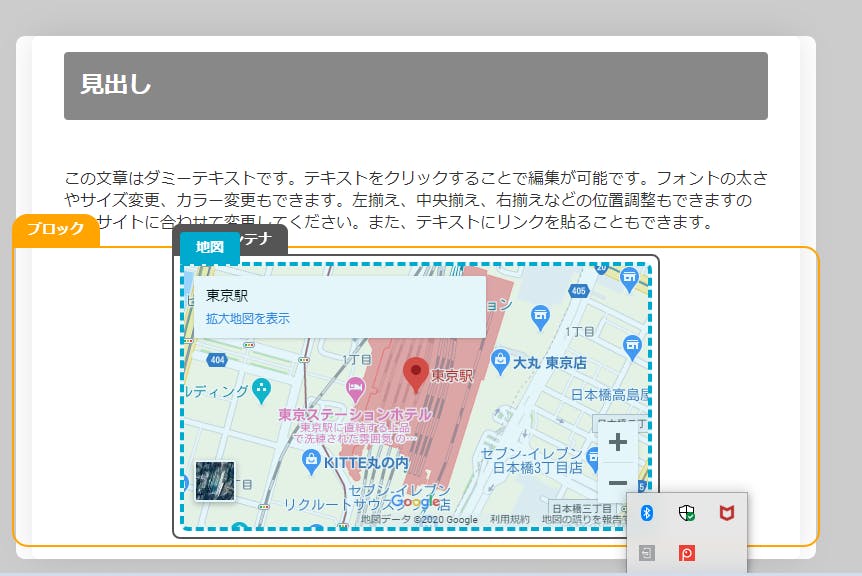This screenshot has width=862, height=576.
Task: Zoom out the map with minus button
Action: (x=617, y=483)
